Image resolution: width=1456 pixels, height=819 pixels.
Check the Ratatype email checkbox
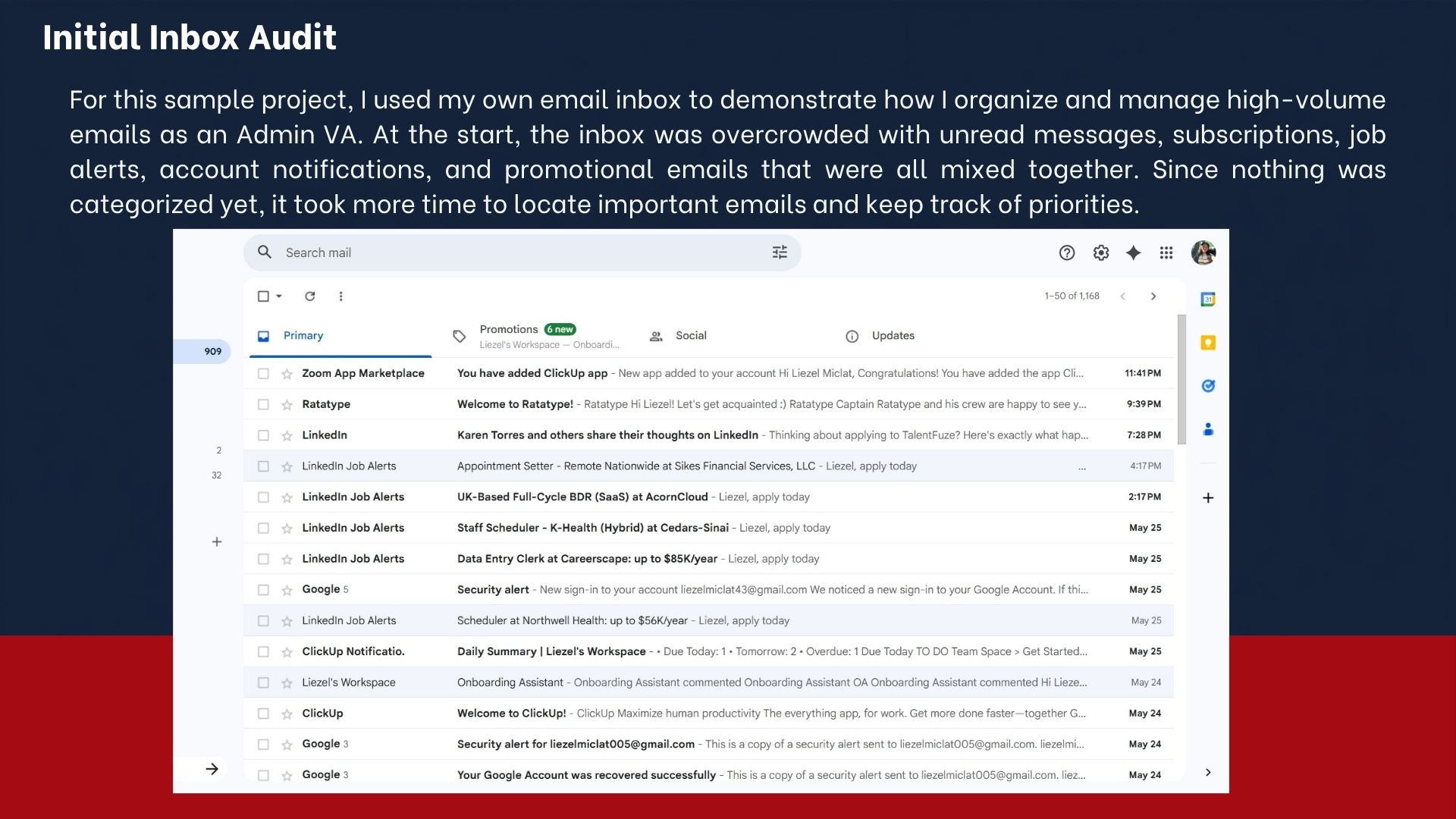(263, 404)
